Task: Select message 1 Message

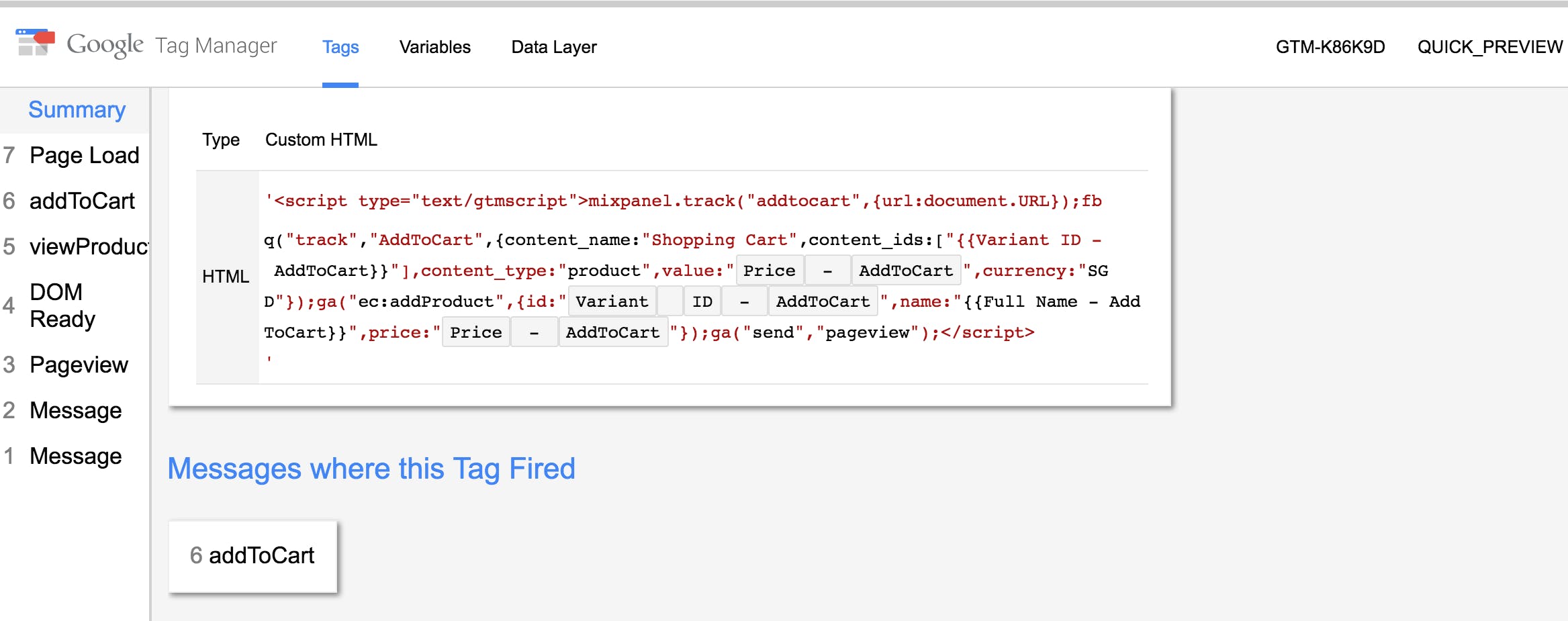Action: click(x=75, y=457)
